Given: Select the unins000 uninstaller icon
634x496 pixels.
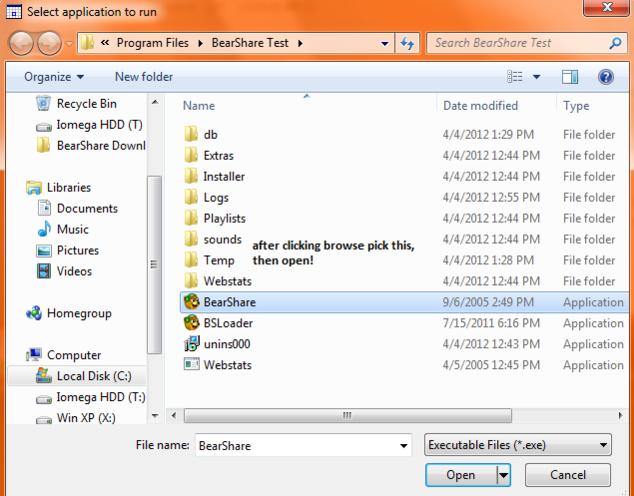Looking at the screenshot, I should pyautogui.click(x=192, y=344).
